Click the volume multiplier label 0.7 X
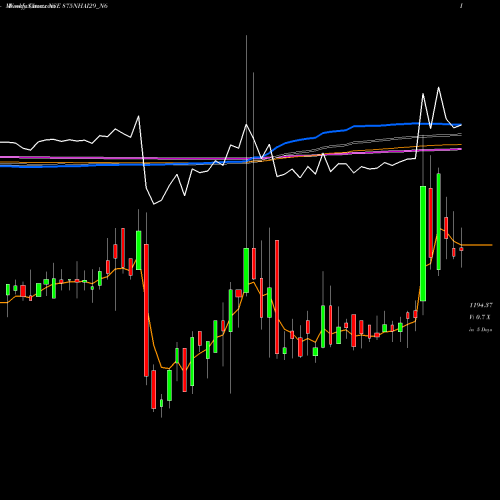The height and width of the screenshot is (500, 500). tap(480, 317)
